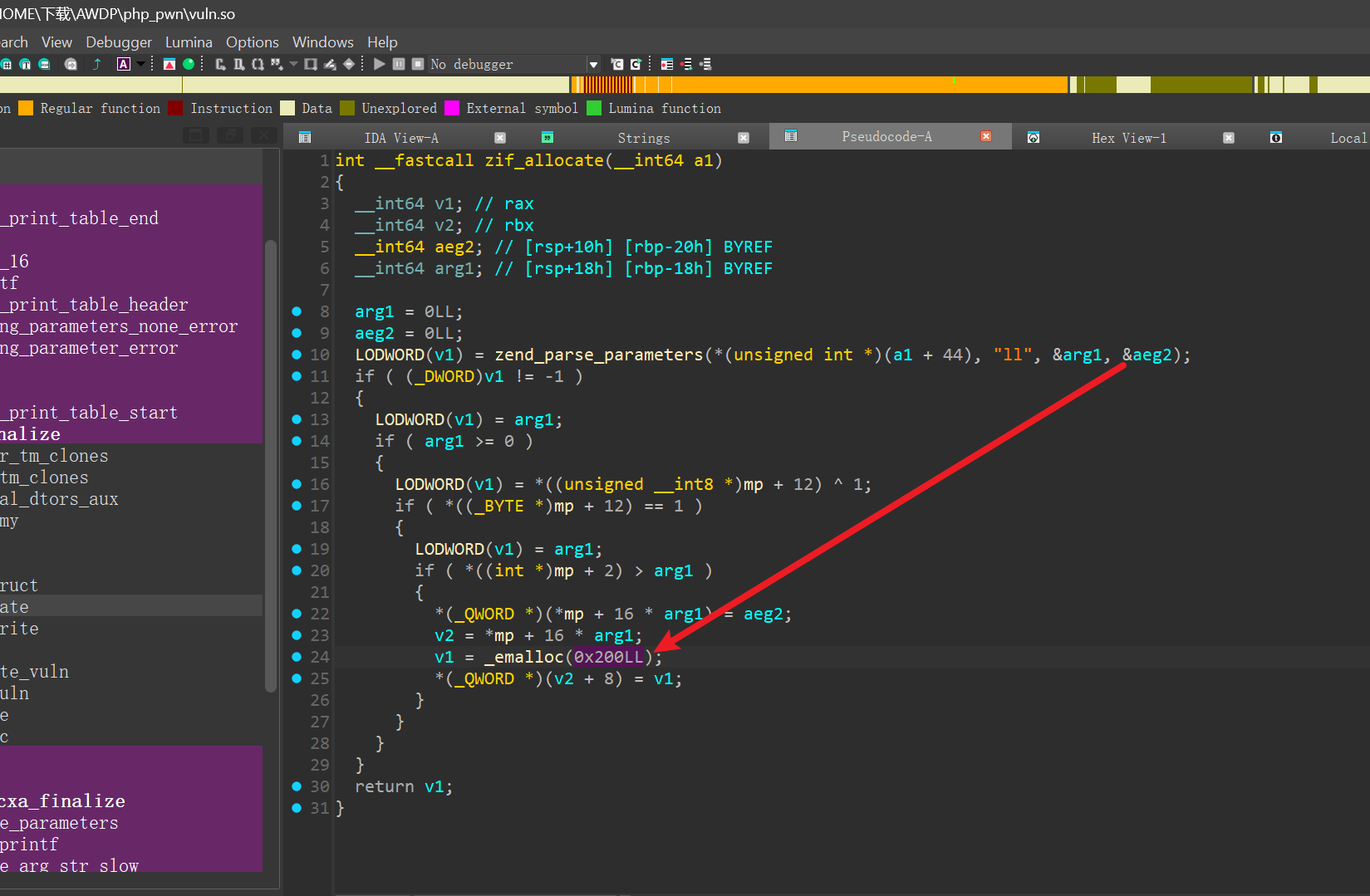Click the purple 'A' text search icon

[x=124, y=64]
